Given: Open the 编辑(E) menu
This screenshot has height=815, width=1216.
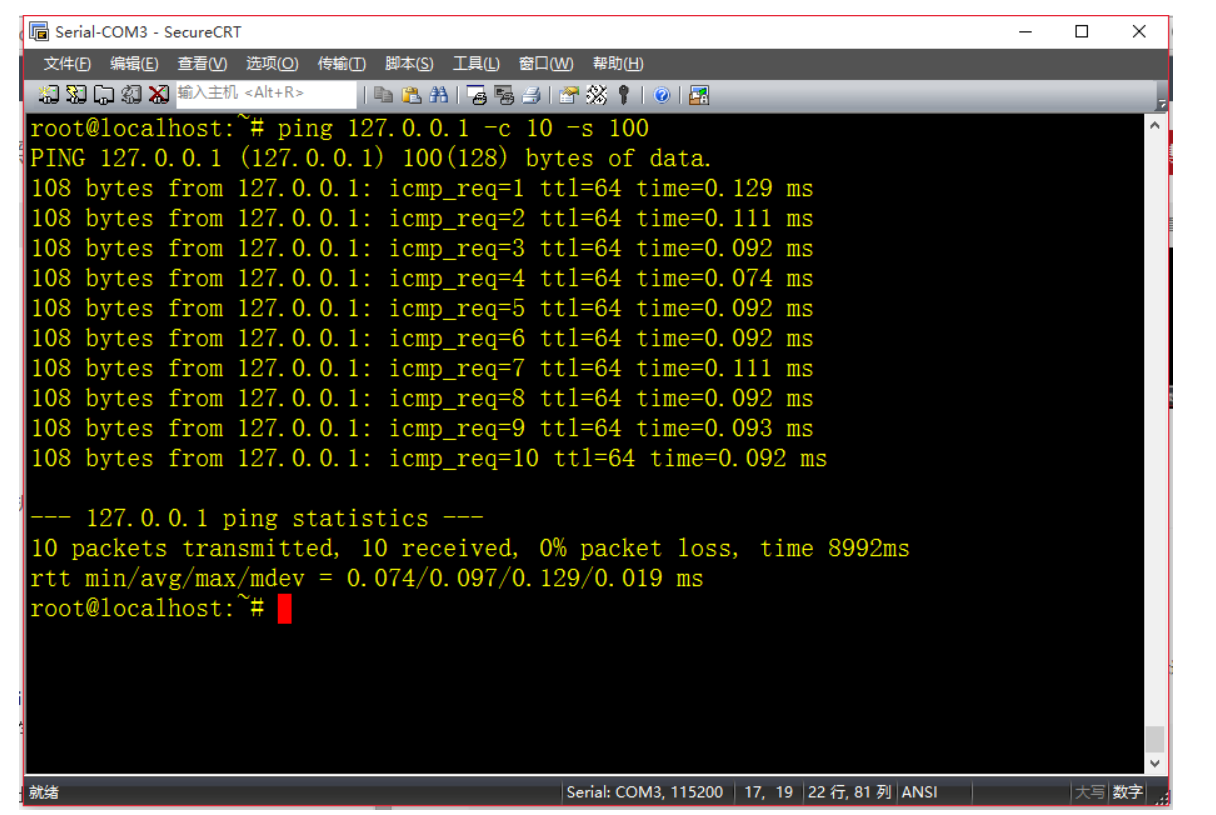Looking at the screenshot, I should coord(134,64).
